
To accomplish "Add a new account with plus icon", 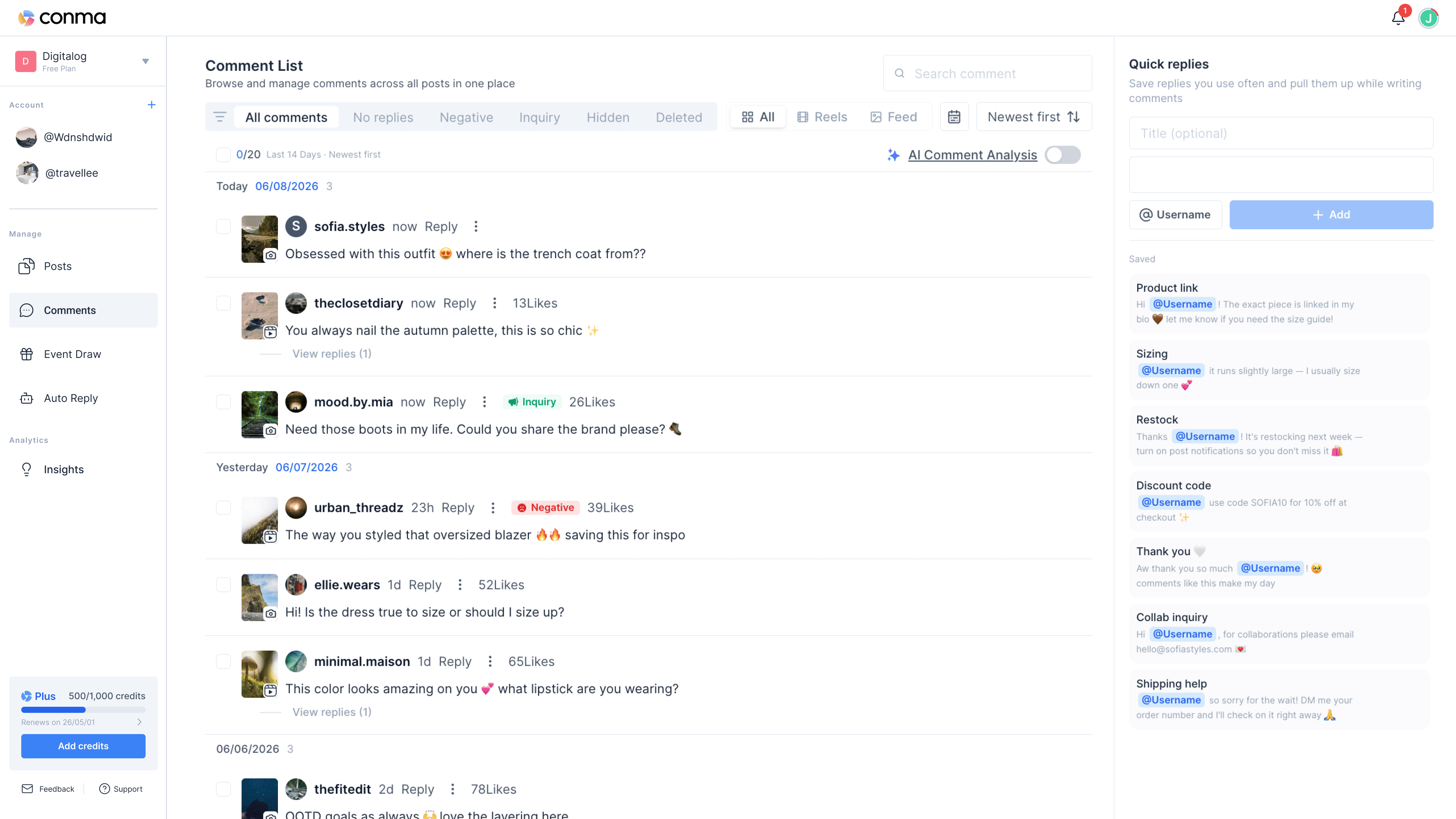I will (152, 105).
